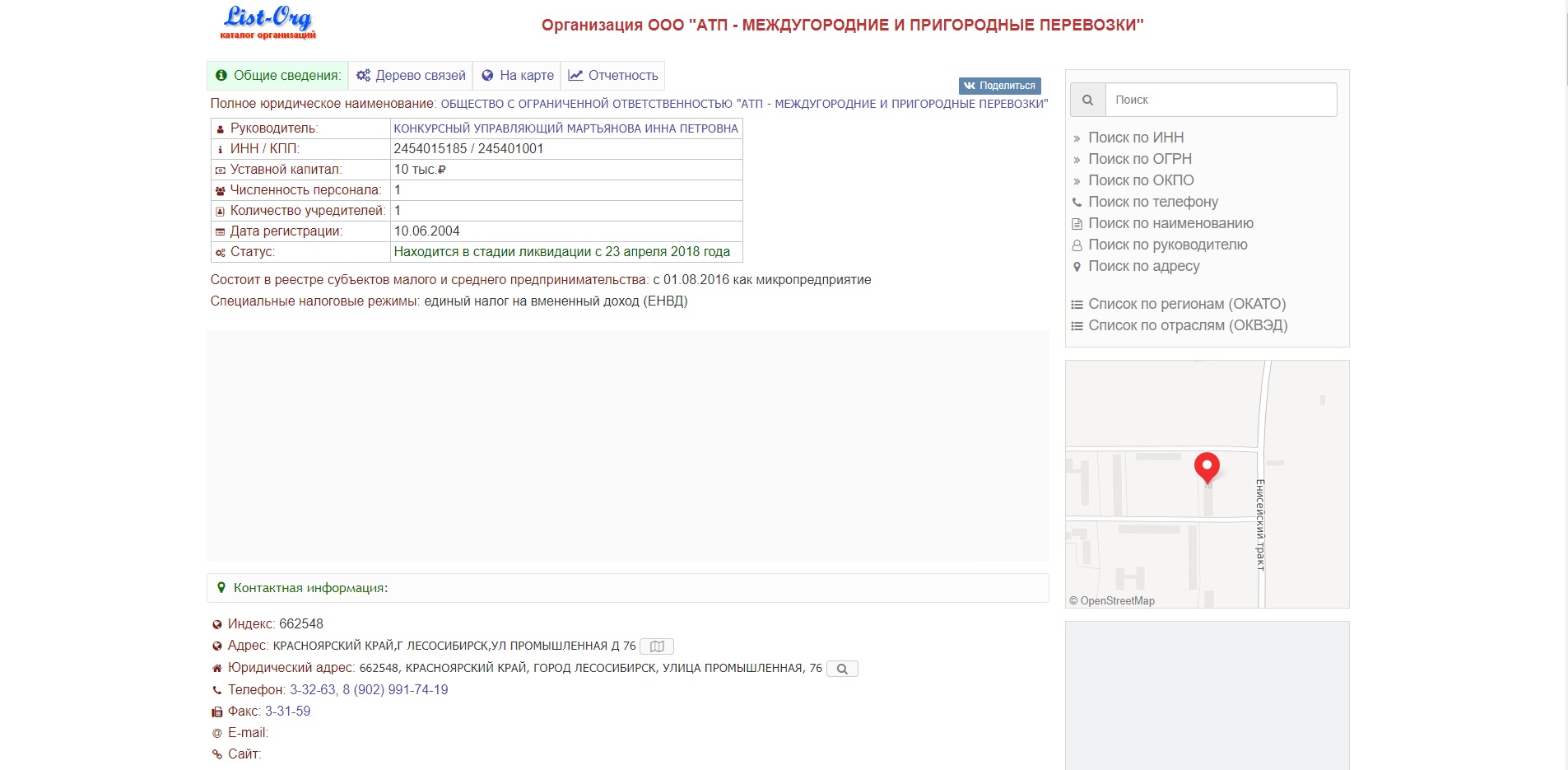Open Поиск по руководителю link
1568x770 pixels.
point(1168,245)
